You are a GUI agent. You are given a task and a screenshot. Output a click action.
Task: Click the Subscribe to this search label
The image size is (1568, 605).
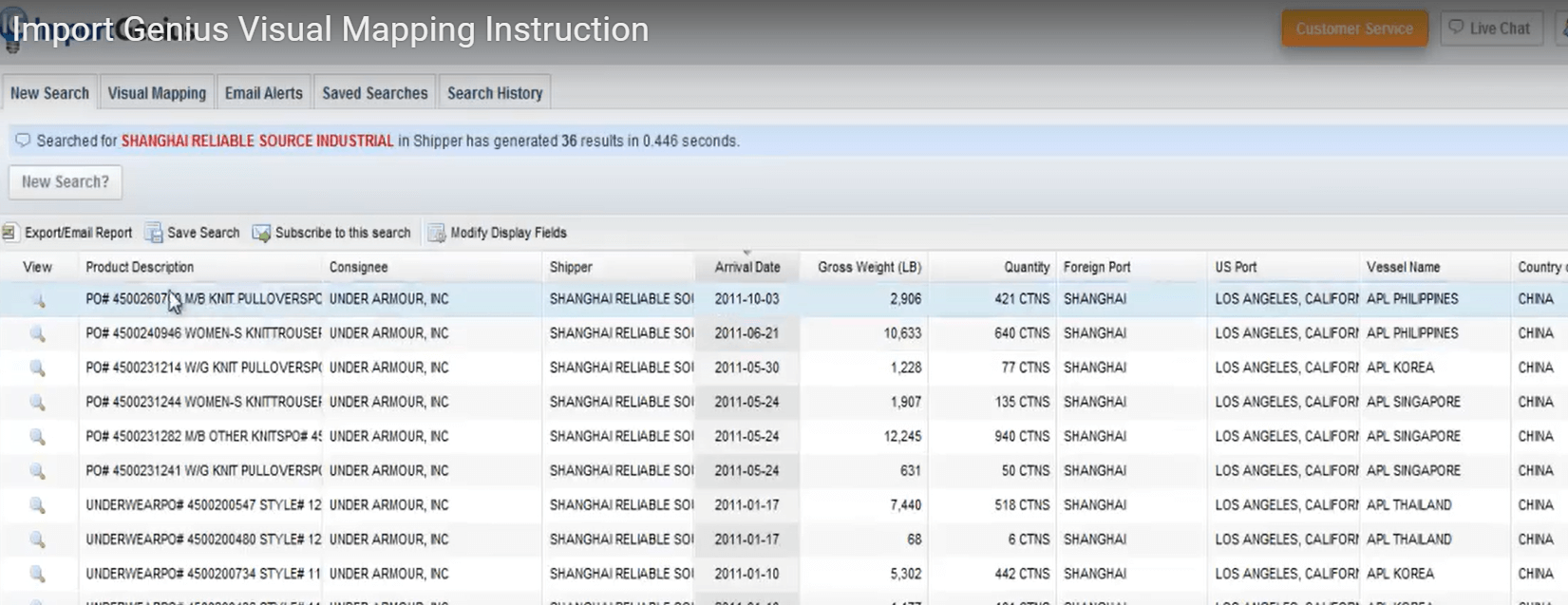[x=343, y=233]
